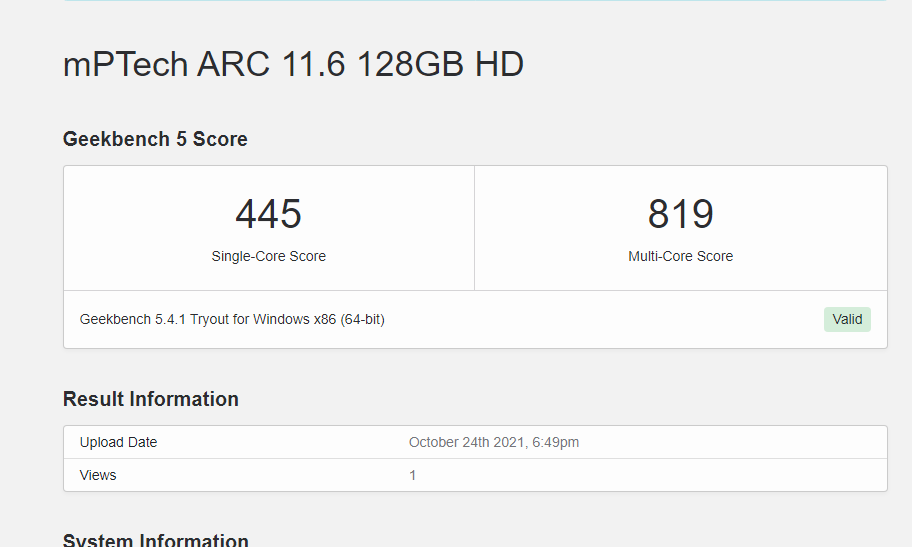Click the views count value 1

412,475
